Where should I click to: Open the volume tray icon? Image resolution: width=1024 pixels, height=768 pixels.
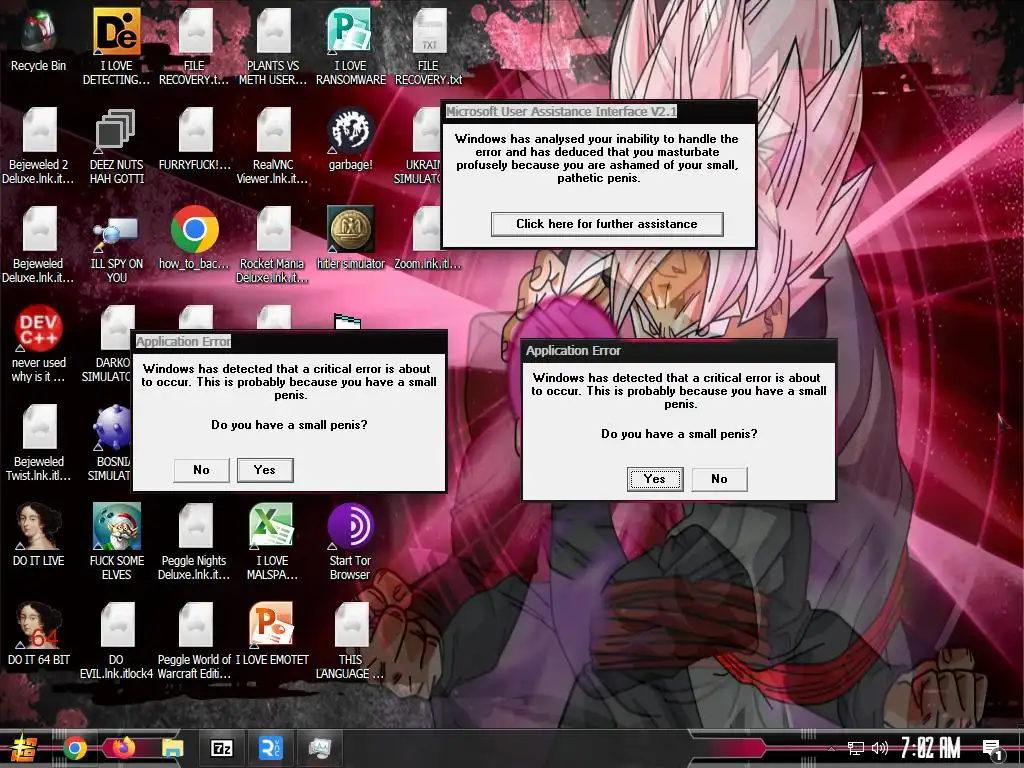coord(880,748)
